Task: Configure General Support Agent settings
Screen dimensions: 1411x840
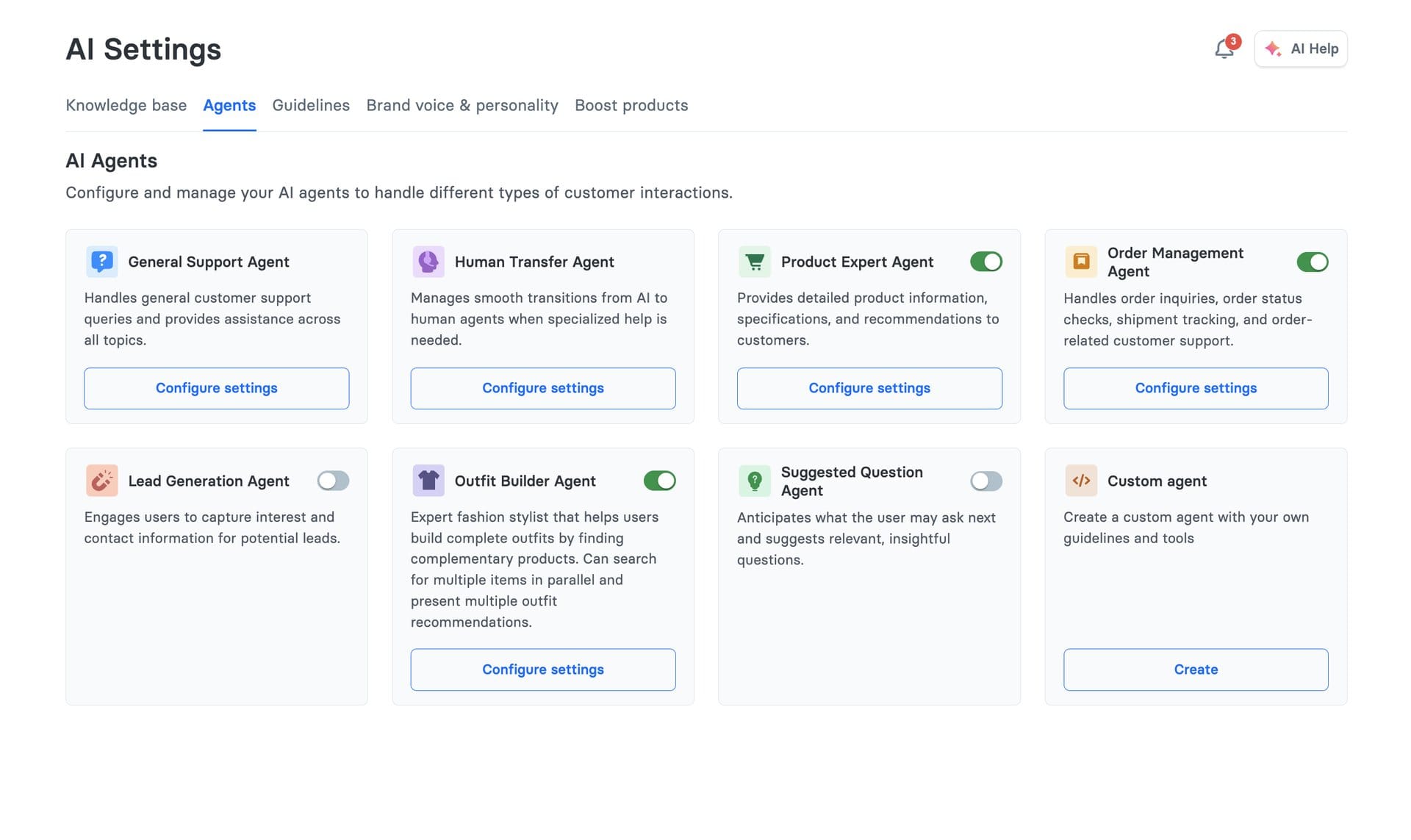Action: pyautogui.click(x=216, y=388)
